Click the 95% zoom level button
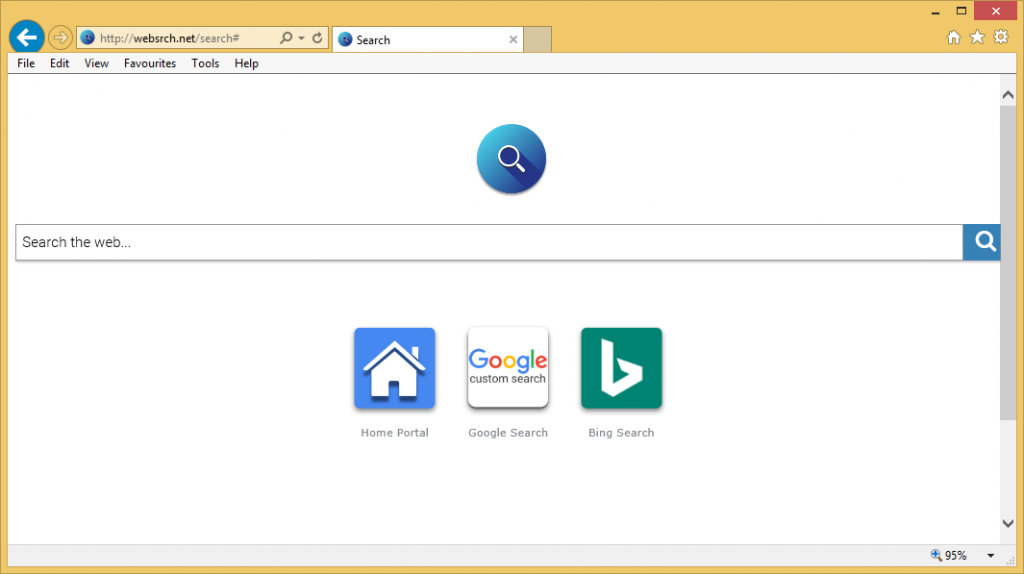The height and width of the screenshot is (574, 1024). point(949,556)
